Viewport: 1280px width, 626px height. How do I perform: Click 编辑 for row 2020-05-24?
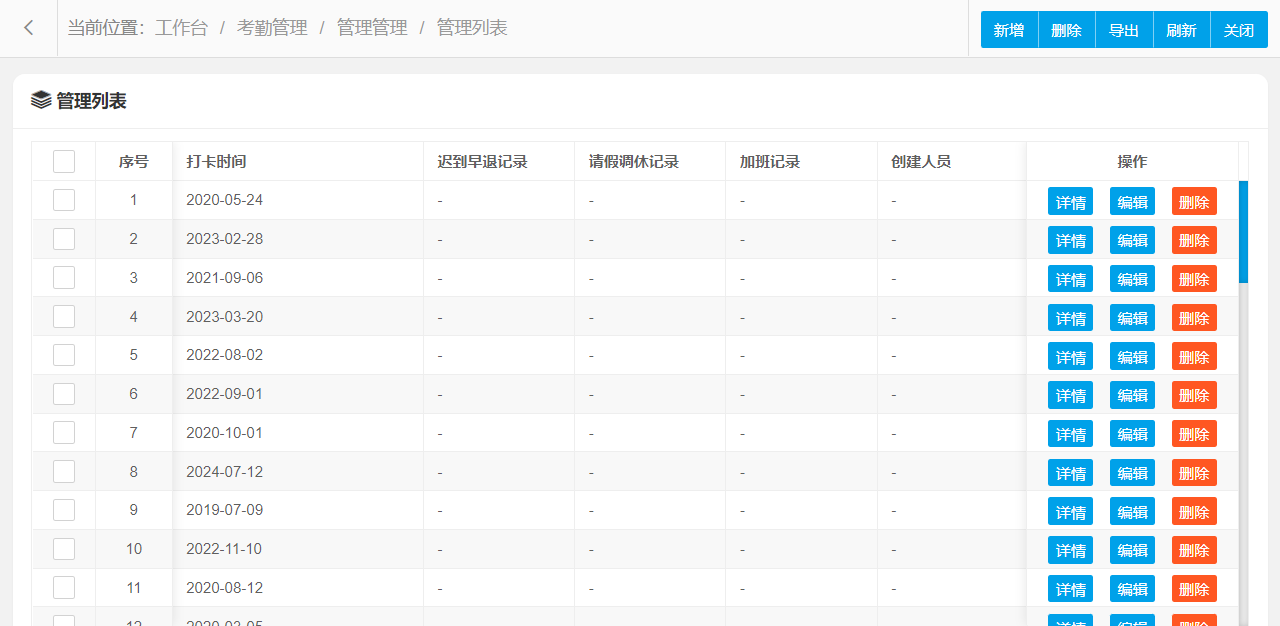click(x=1132, y=201)
